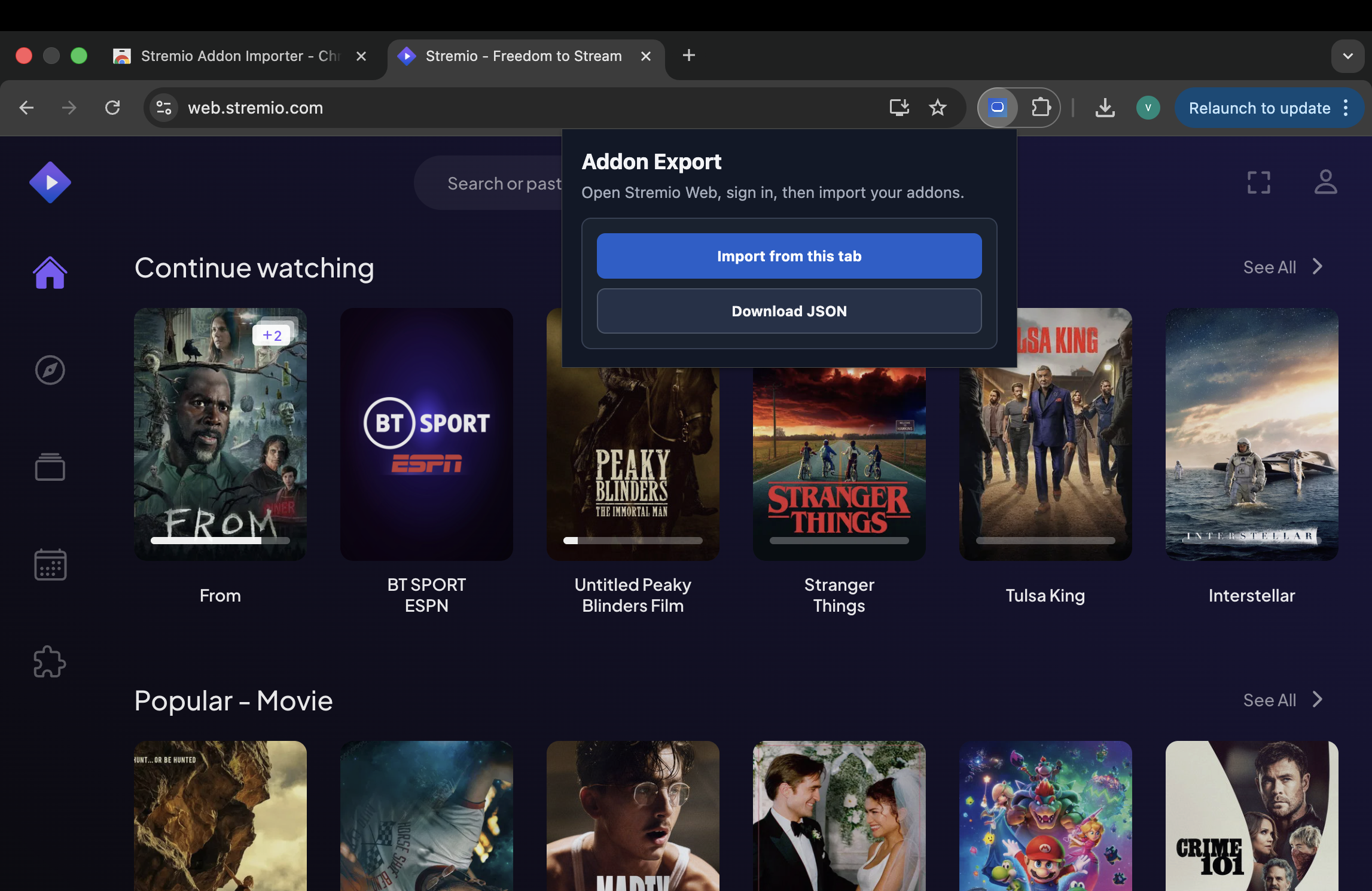Click the Addon Export extension icon in toolbar
Viewport: 1372px width, 891px height.
click(998, 108)
